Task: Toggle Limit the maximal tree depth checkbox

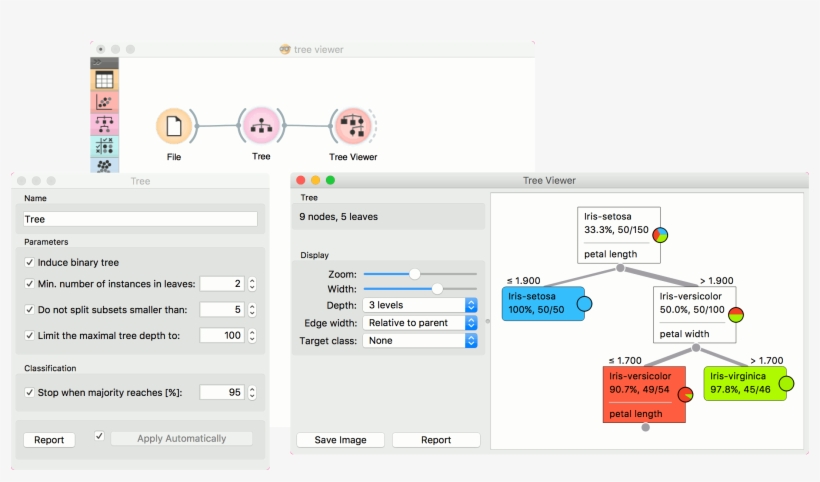Action: click(30, 335)
